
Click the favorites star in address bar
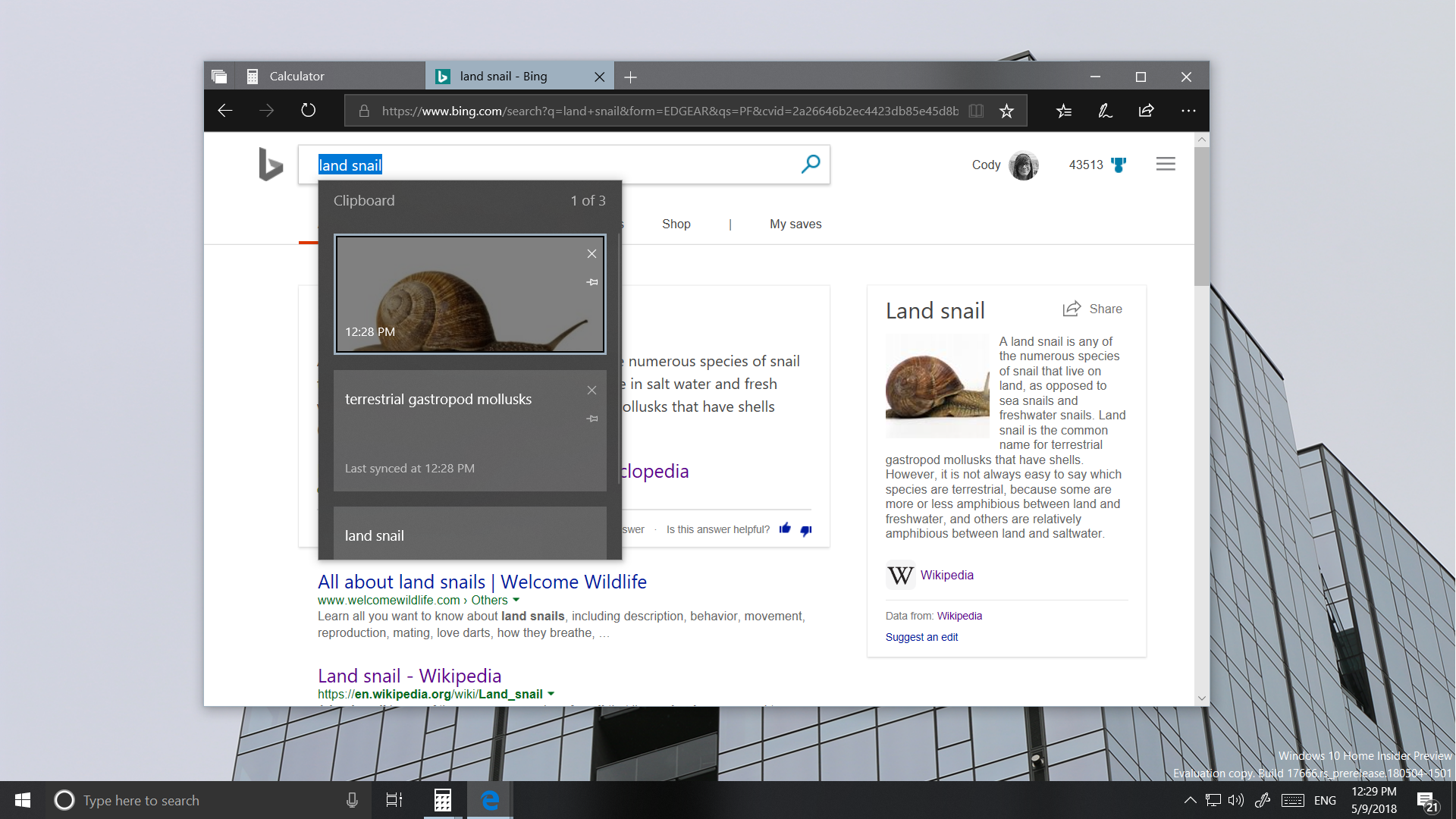click(x=1006, y=111)
